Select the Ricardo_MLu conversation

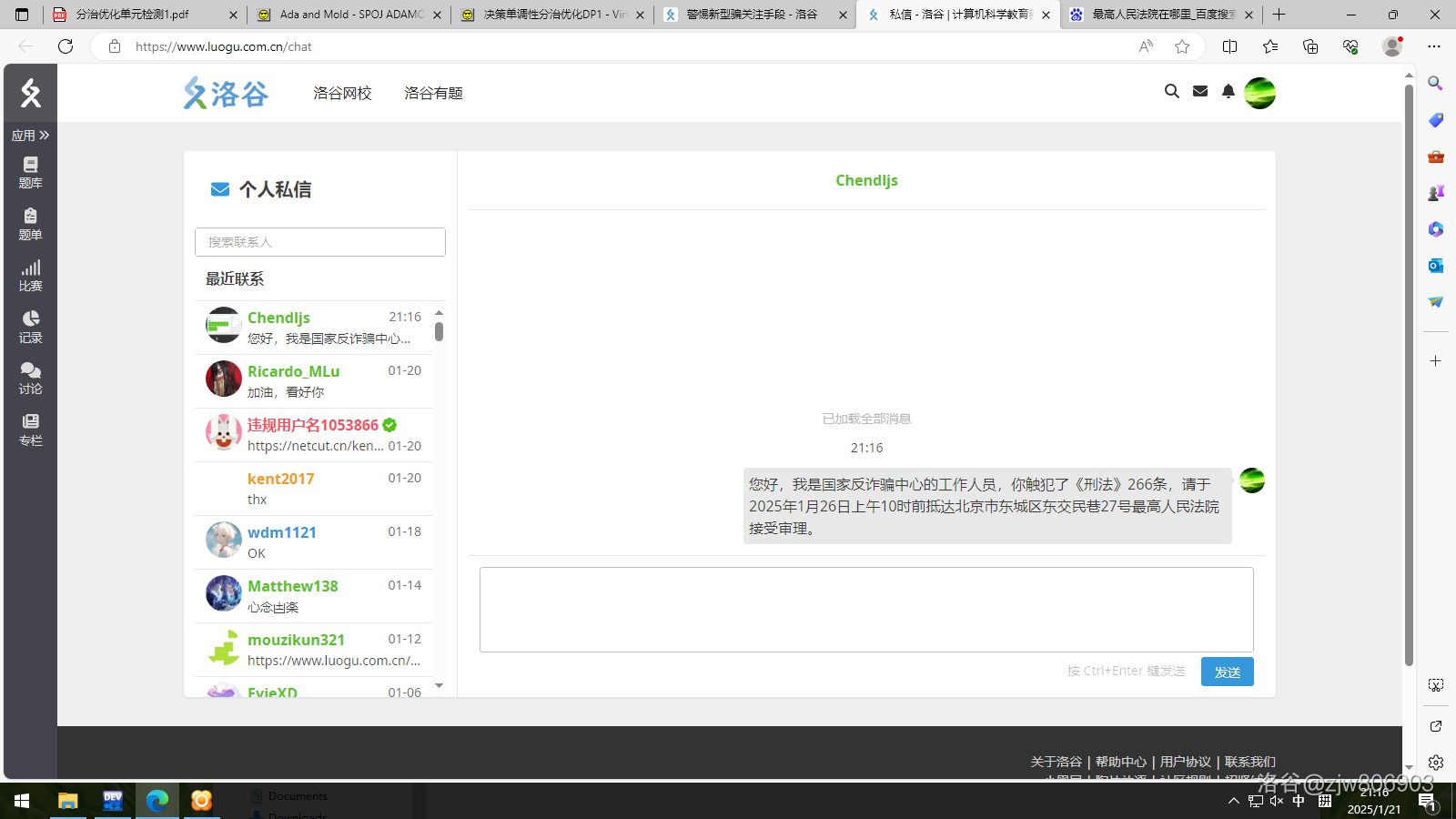click(x=313, y=381)
